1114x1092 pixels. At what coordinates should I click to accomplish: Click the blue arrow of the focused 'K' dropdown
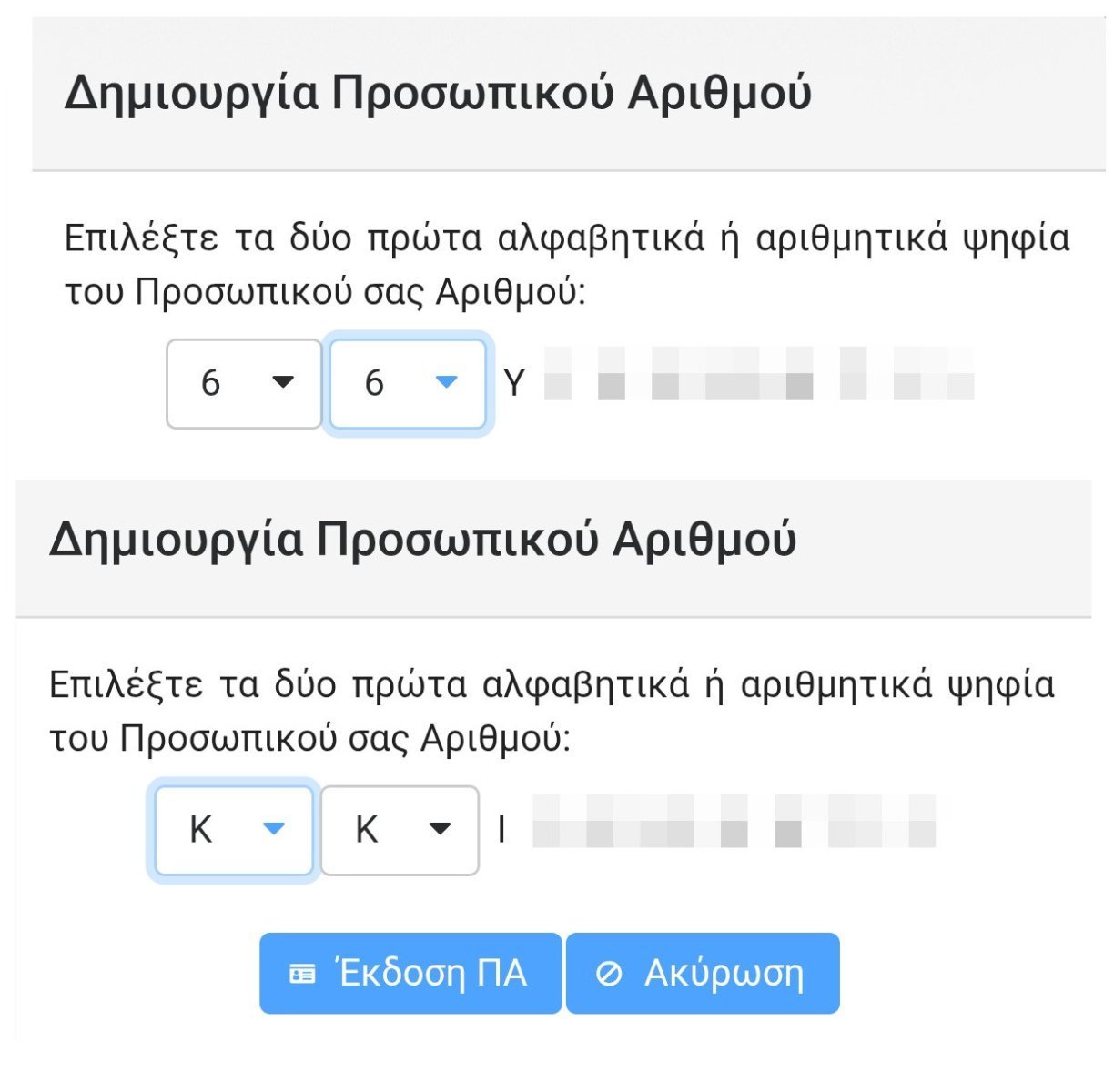273,828
